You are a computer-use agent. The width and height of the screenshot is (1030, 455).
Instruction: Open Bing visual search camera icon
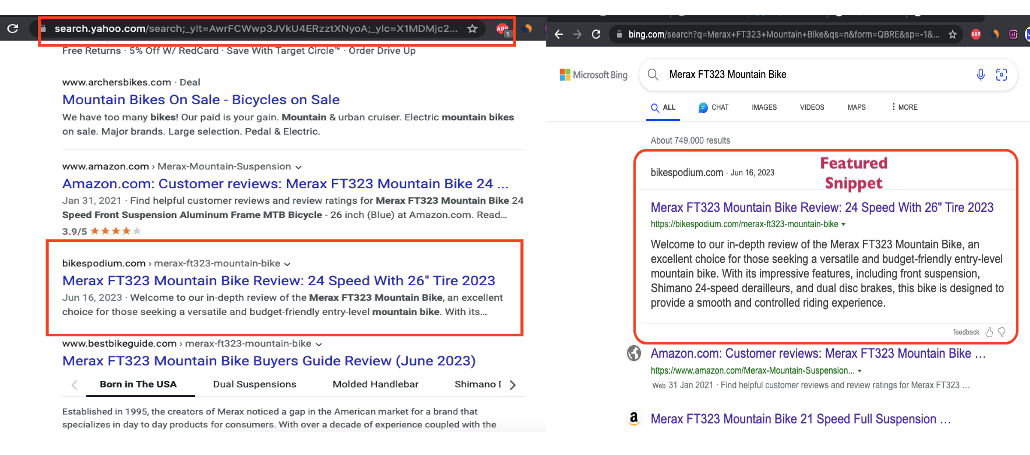click(x=1001, y=75)
